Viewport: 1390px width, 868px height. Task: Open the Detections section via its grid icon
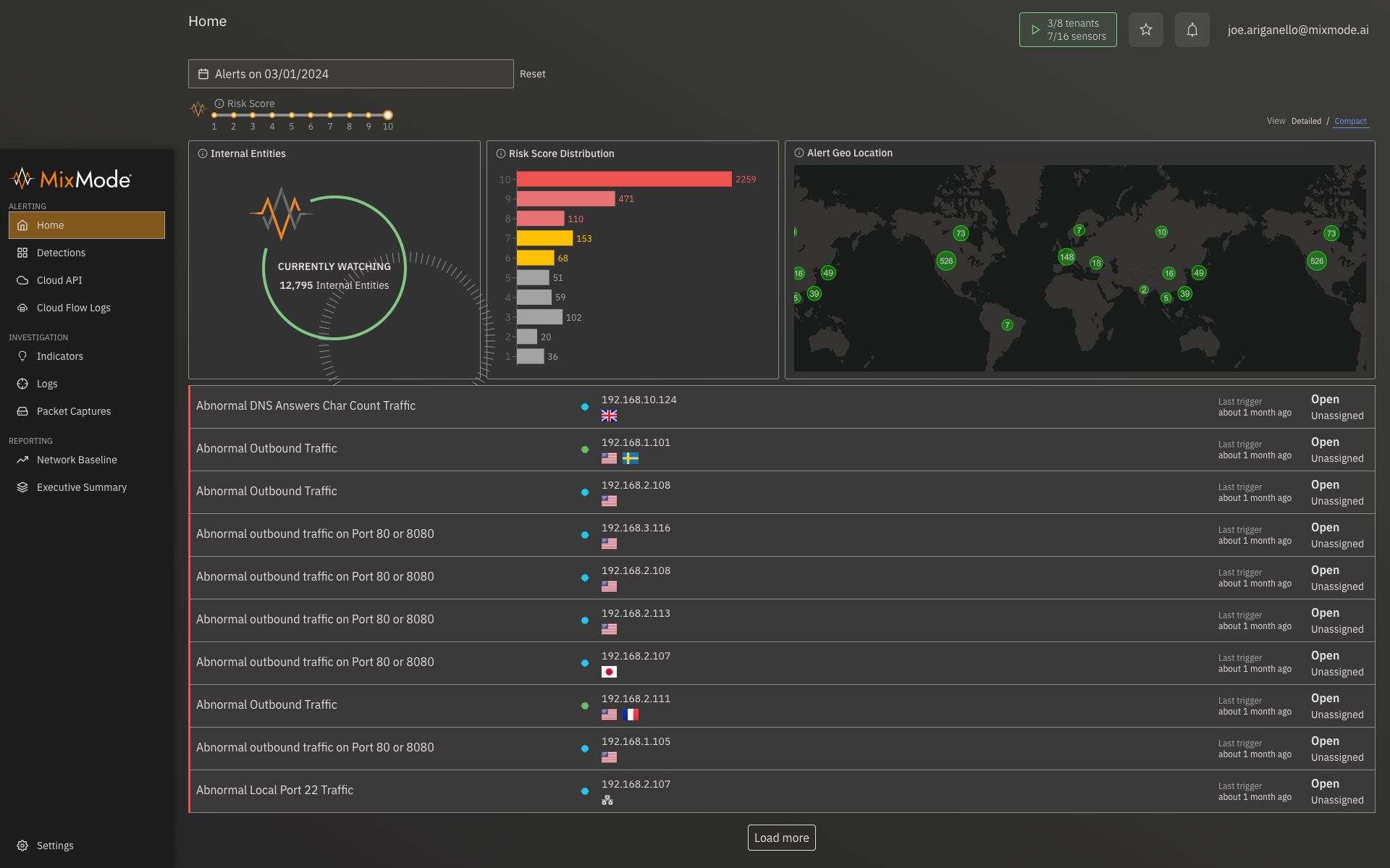[22, 253]
